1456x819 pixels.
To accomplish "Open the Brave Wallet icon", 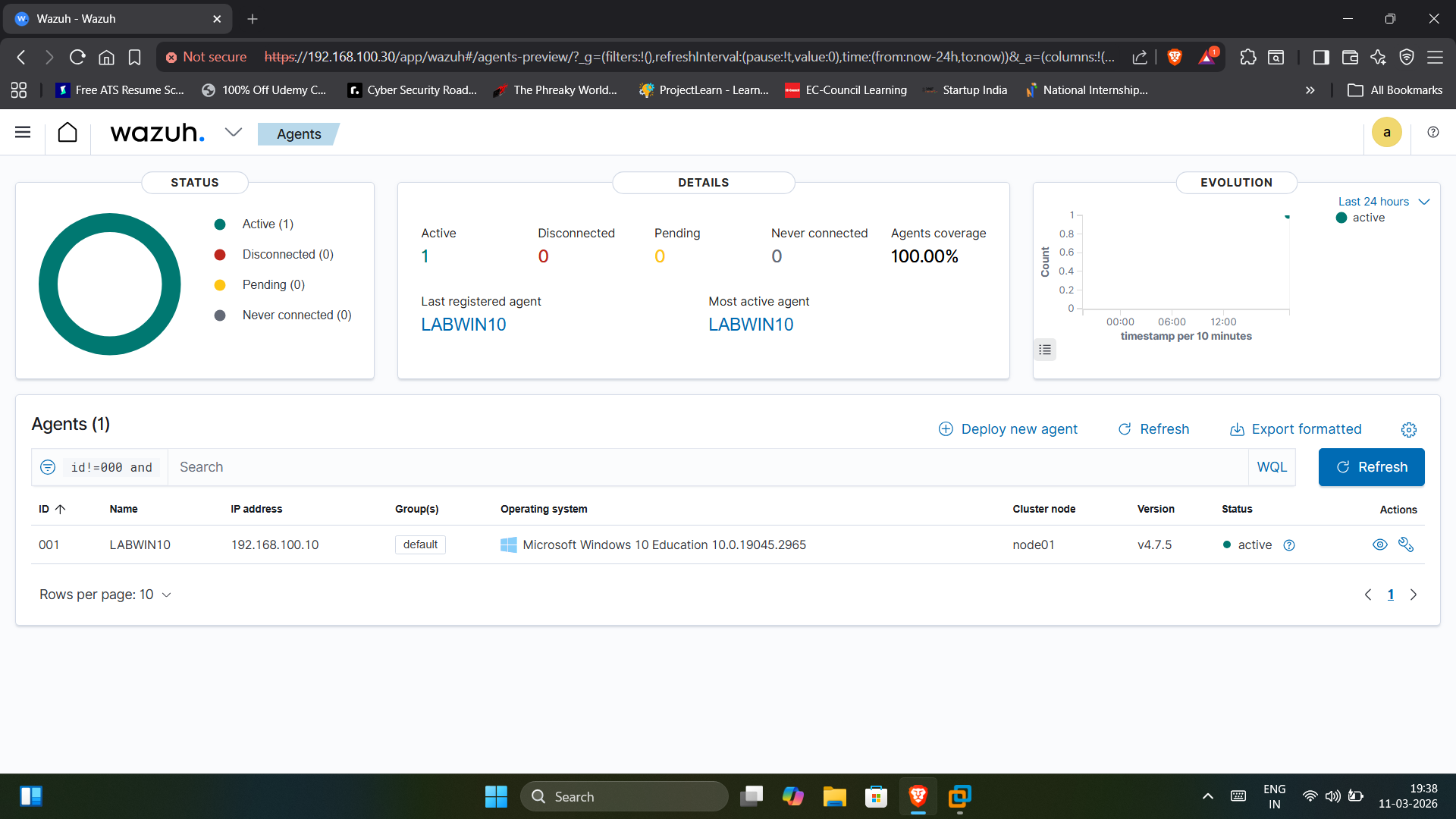I will coord(1350,57).
